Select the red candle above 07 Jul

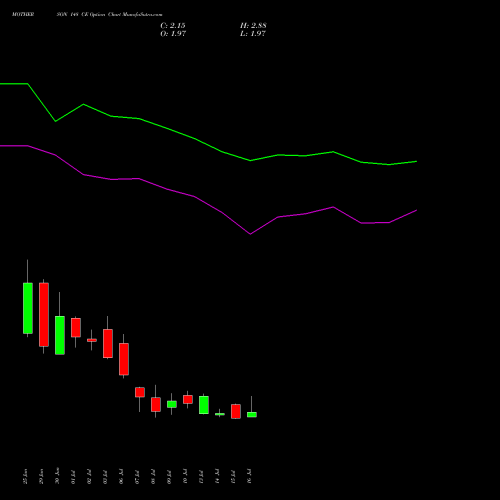(x=140, y=392)
